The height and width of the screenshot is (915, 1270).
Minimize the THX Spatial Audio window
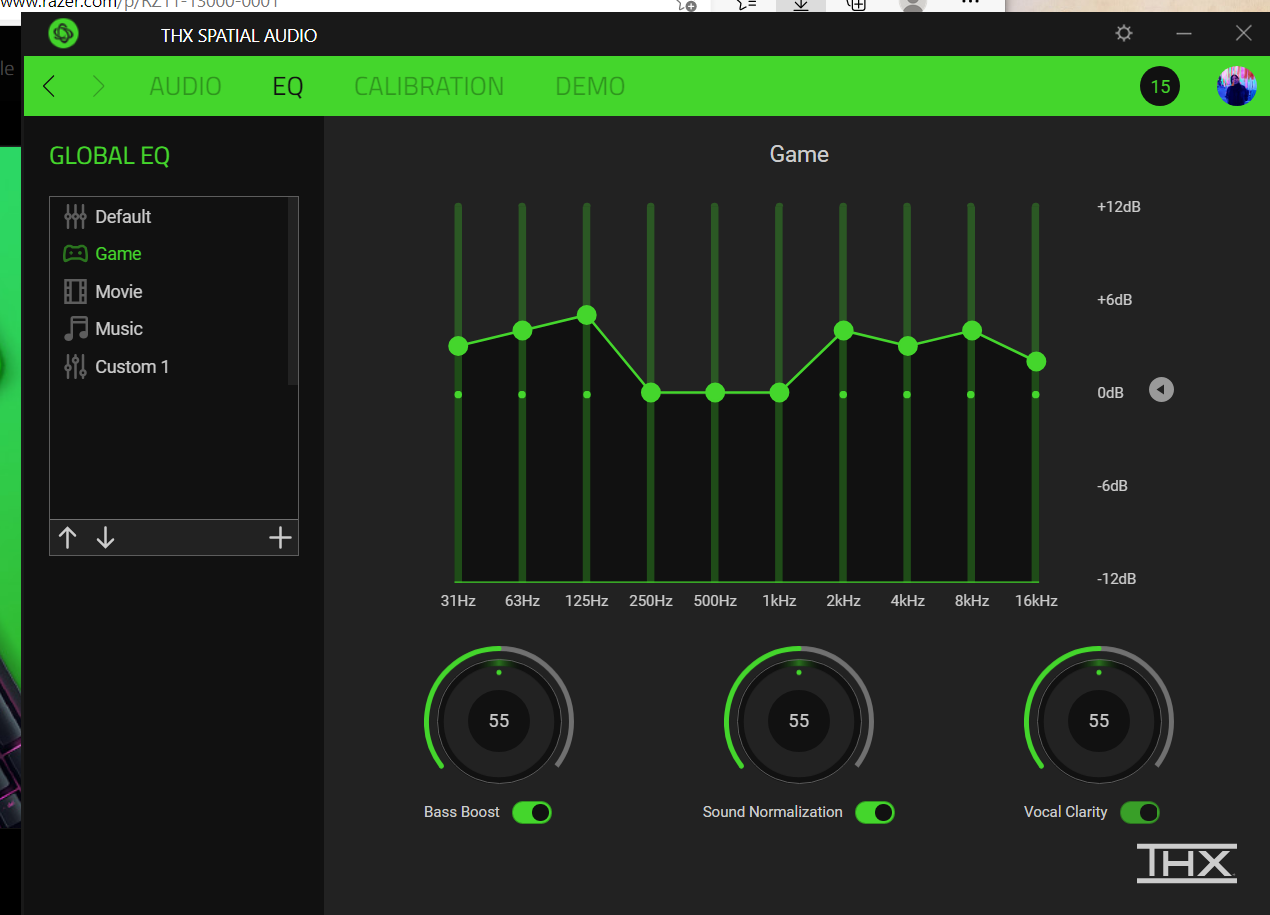click(1184, 34)
